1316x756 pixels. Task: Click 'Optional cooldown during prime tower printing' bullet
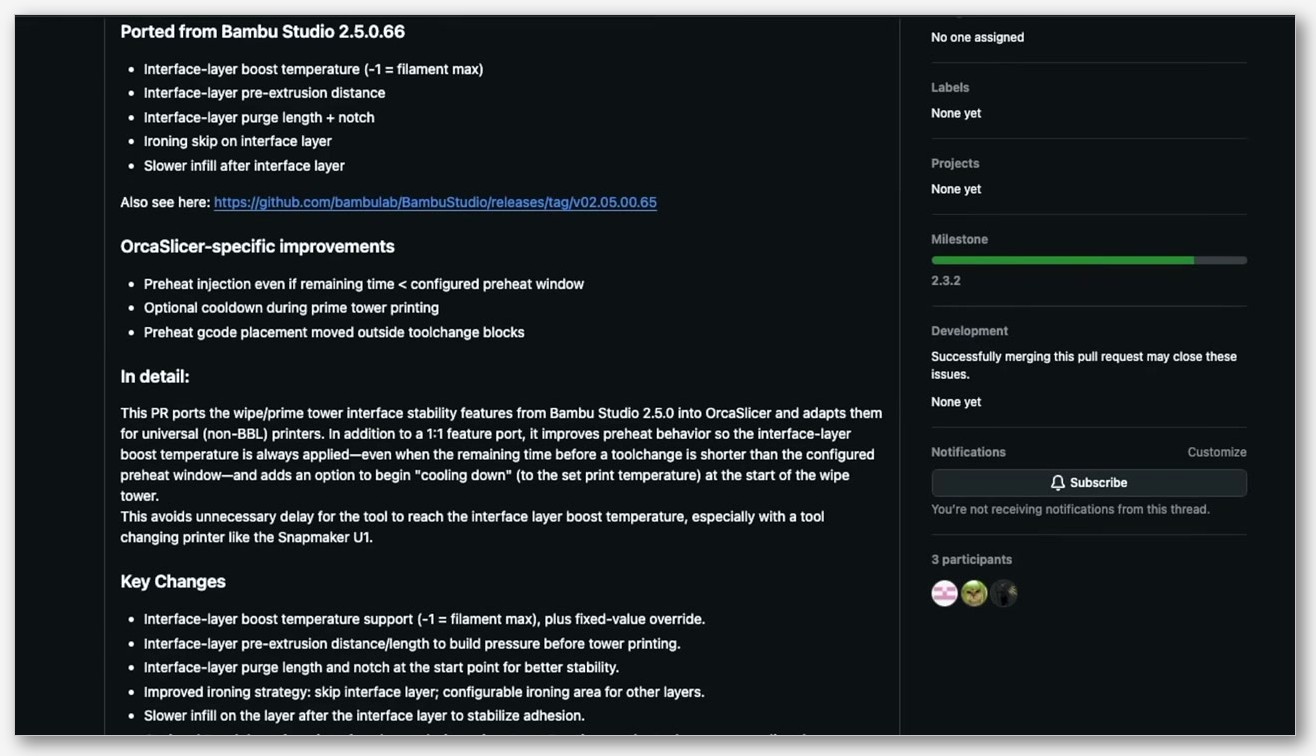(291, 308)
